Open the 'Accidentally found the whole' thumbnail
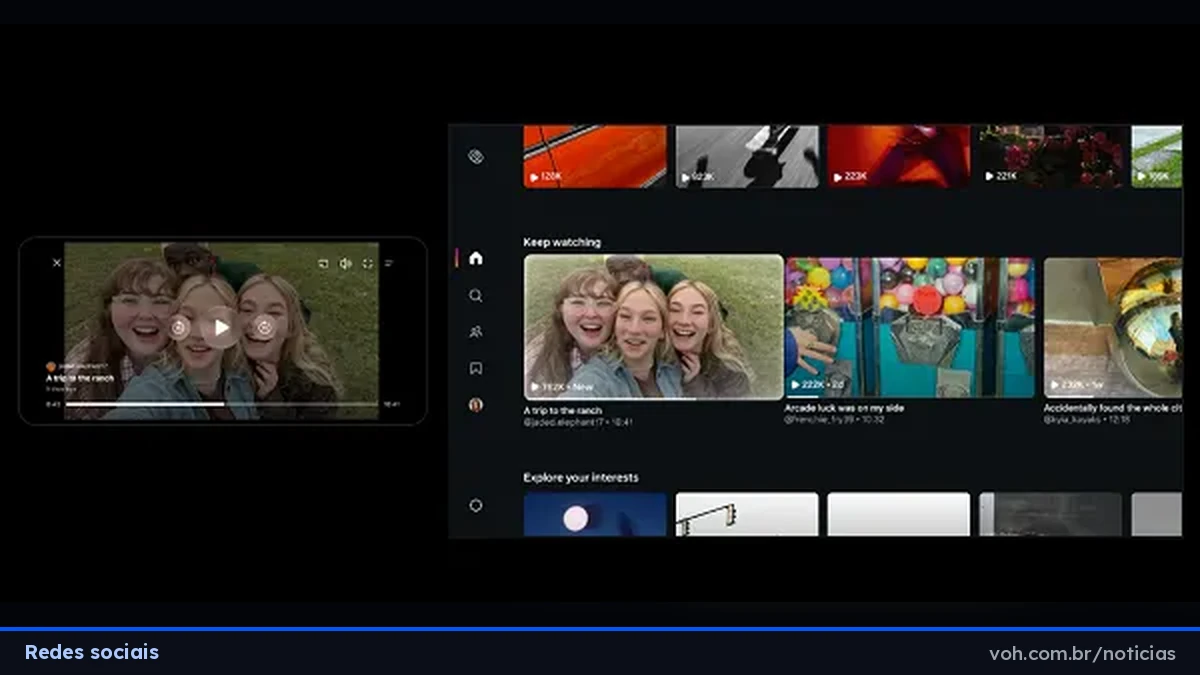The image size is (1200, 675). [1113, 327]
